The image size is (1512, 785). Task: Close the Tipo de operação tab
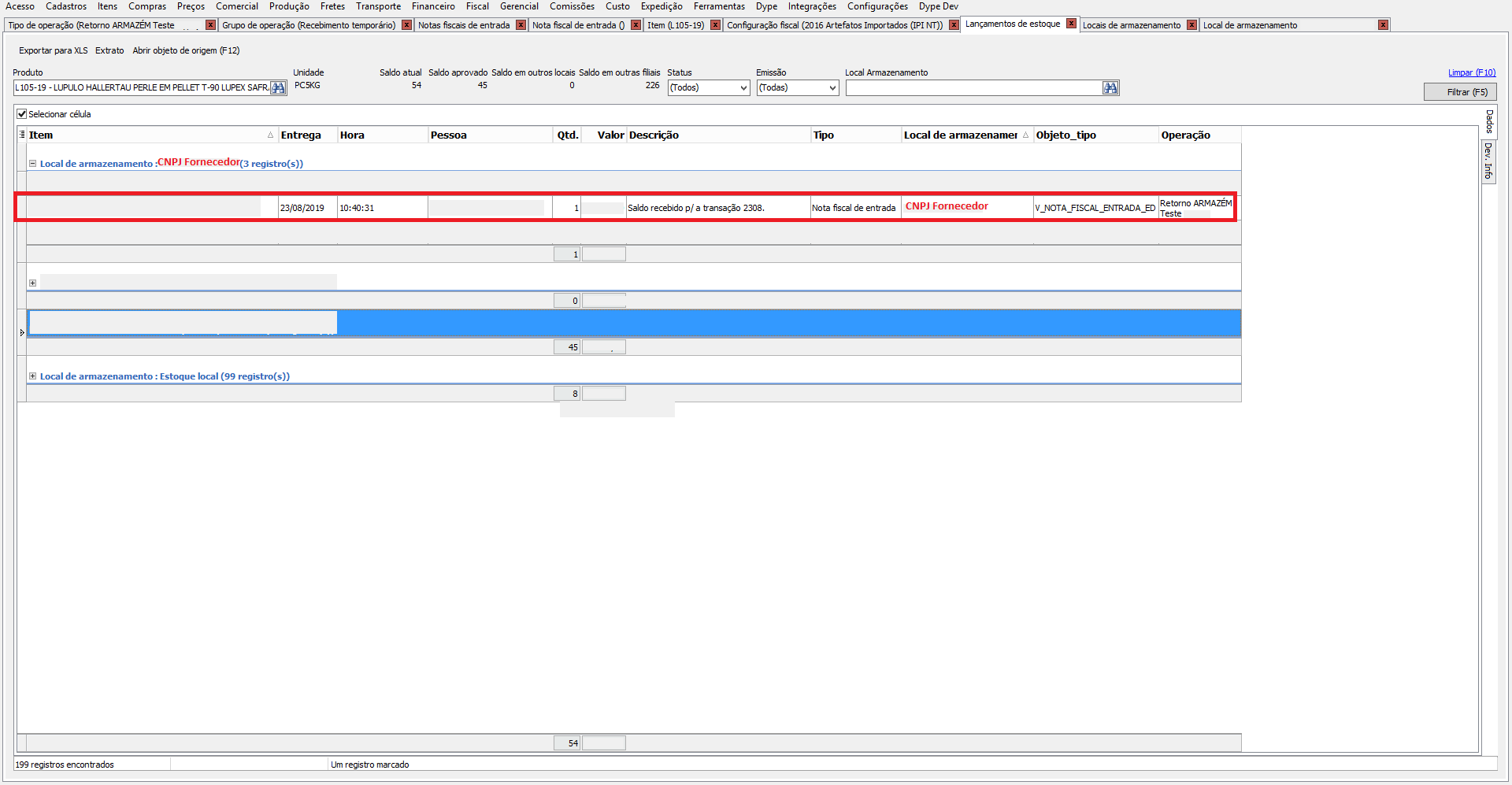(x=210, y=25)
